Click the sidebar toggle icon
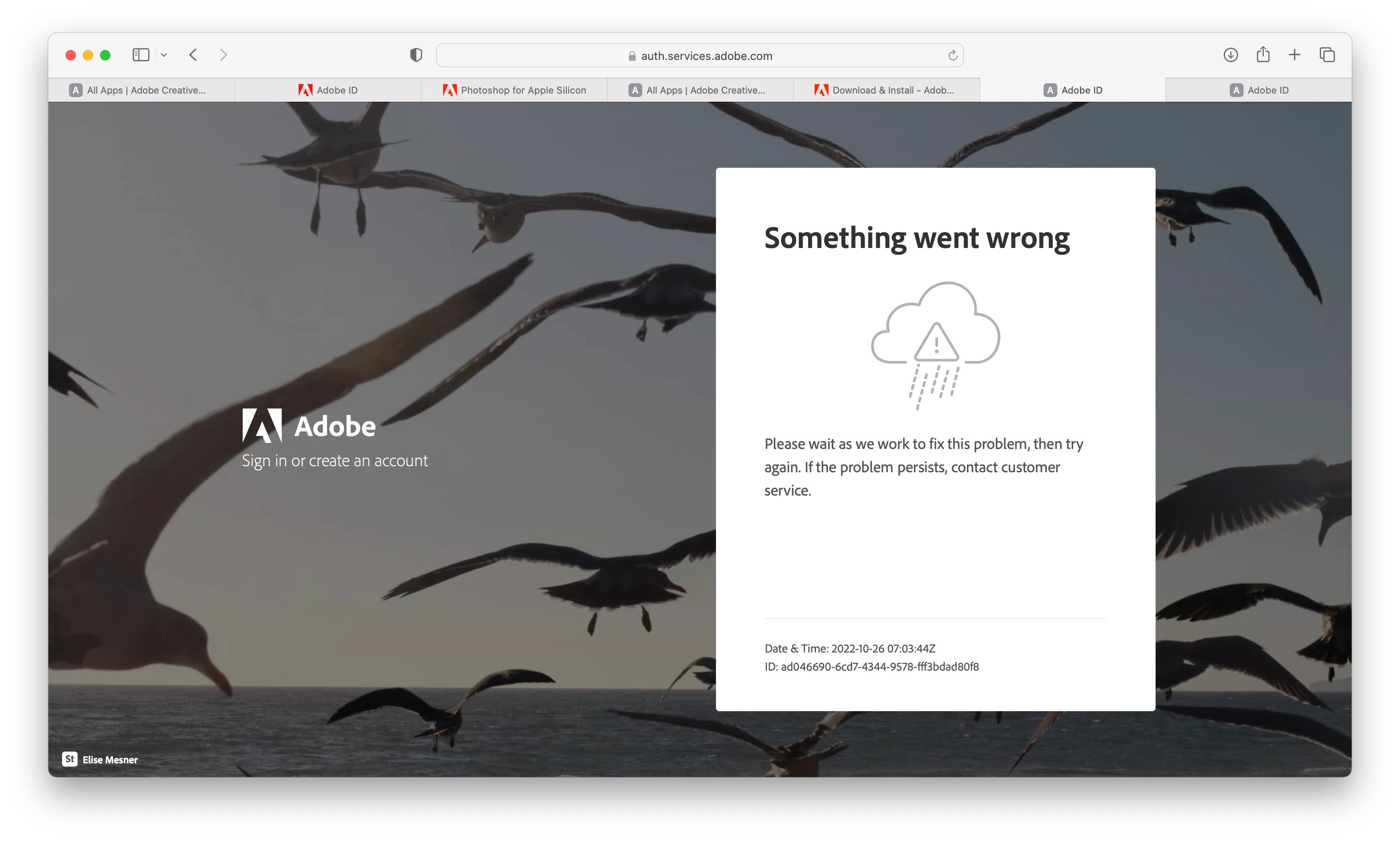This screenshot has height=841, width=1400. (x=141, y=55)
